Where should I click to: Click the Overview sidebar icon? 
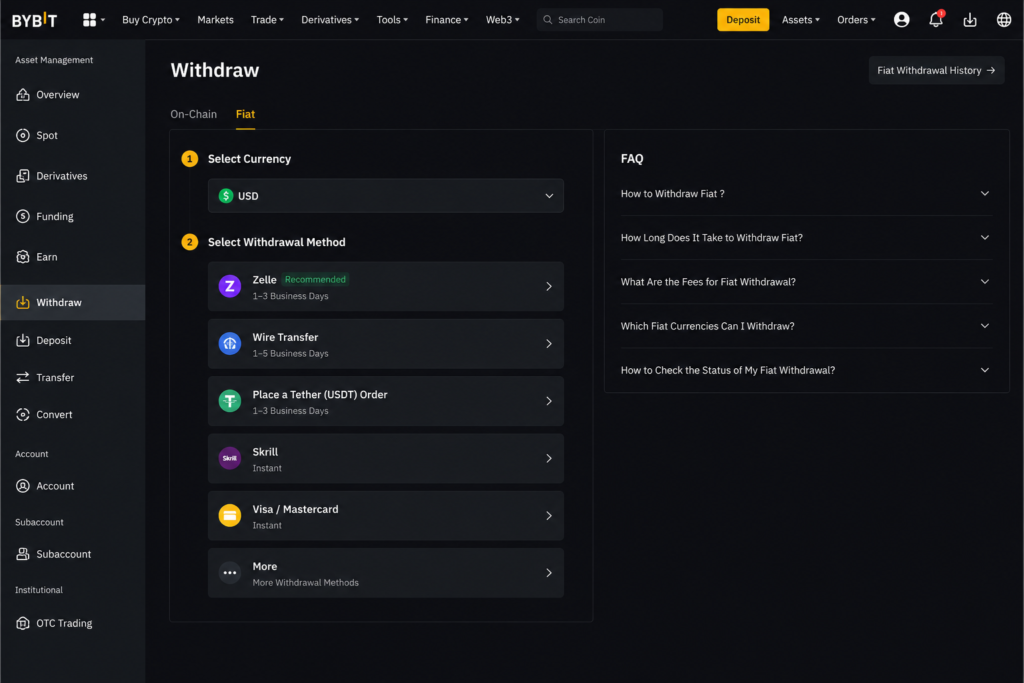pyautogui.click(x=23, y=95)
